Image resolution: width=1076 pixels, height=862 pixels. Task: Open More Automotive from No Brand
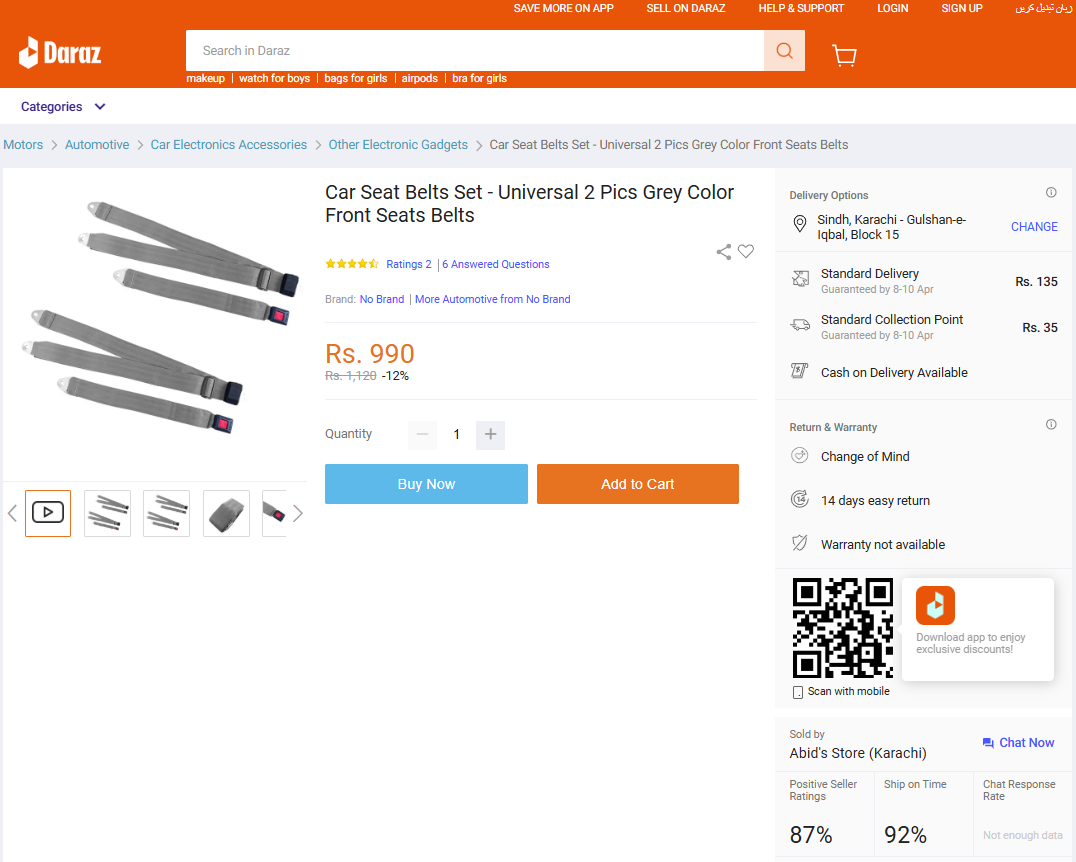493,299
